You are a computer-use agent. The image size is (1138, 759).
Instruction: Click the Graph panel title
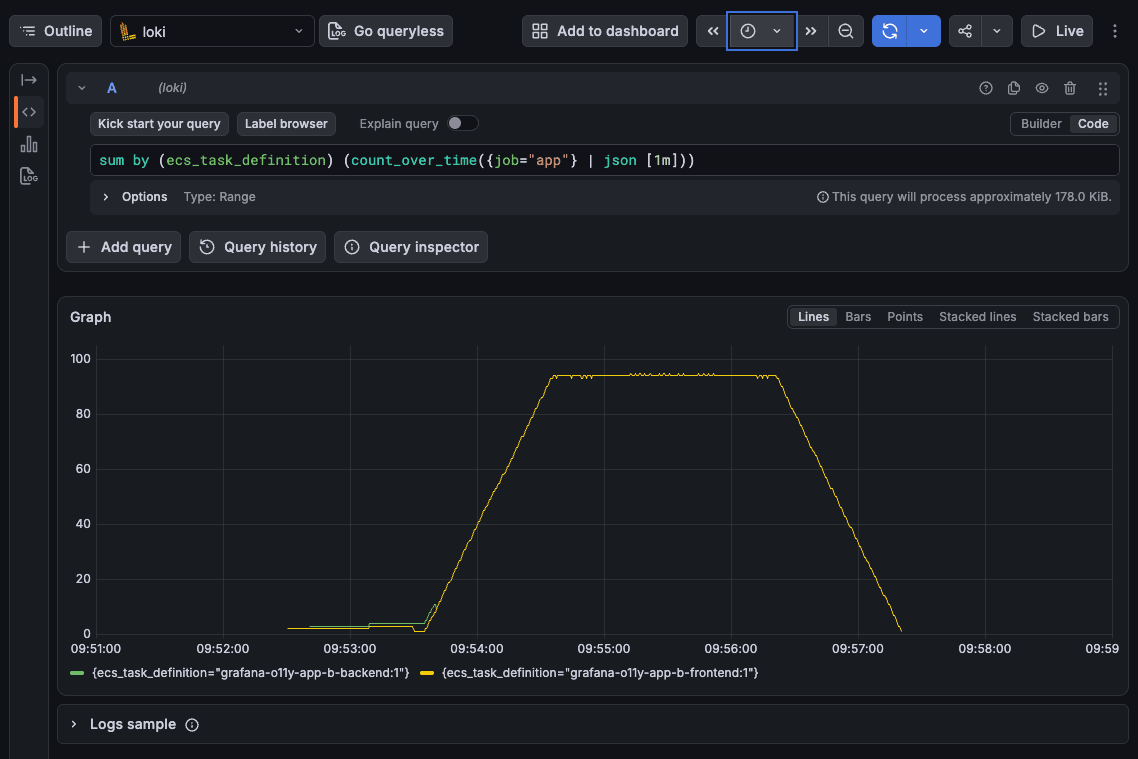pos(91,317)
